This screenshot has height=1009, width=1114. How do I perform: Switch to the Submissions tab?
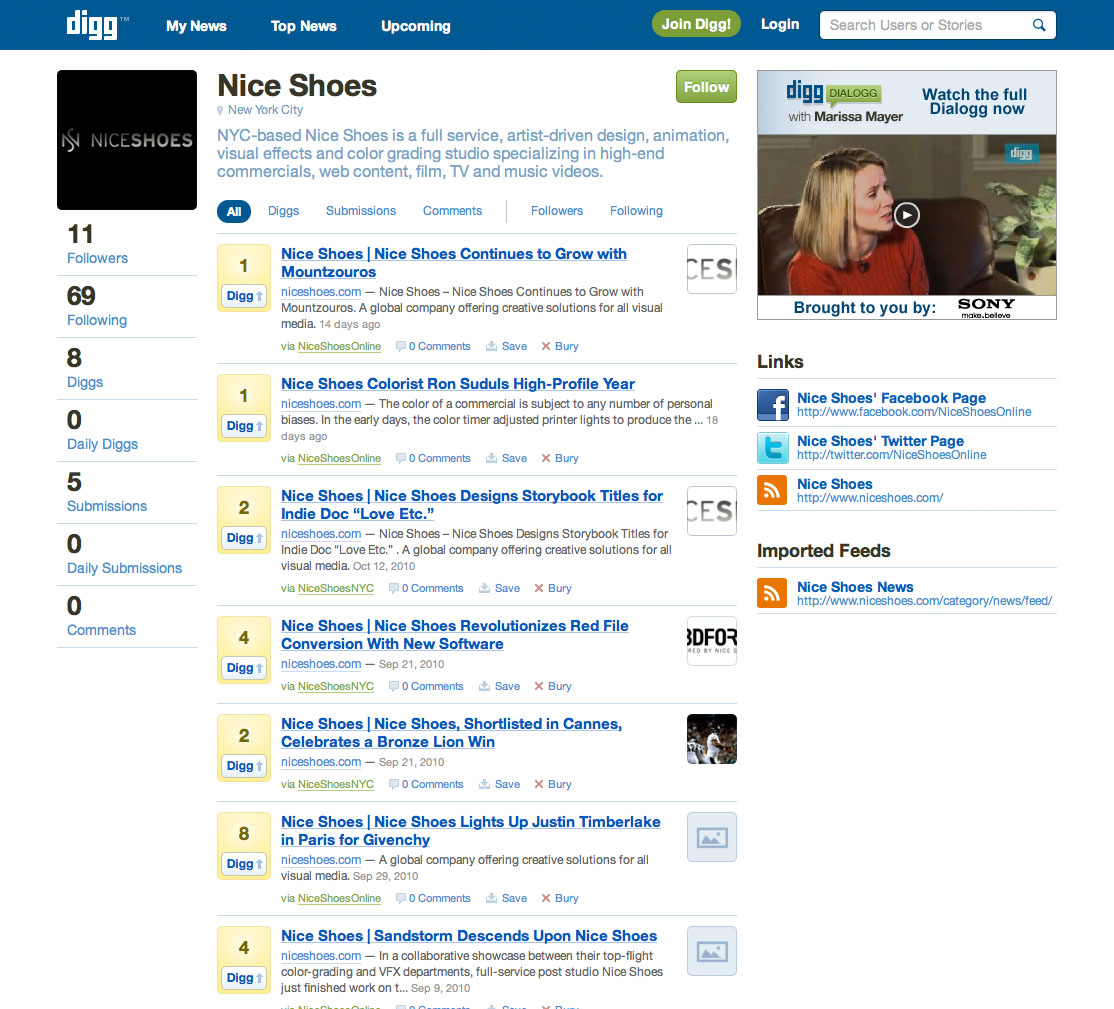coord(361,211)
